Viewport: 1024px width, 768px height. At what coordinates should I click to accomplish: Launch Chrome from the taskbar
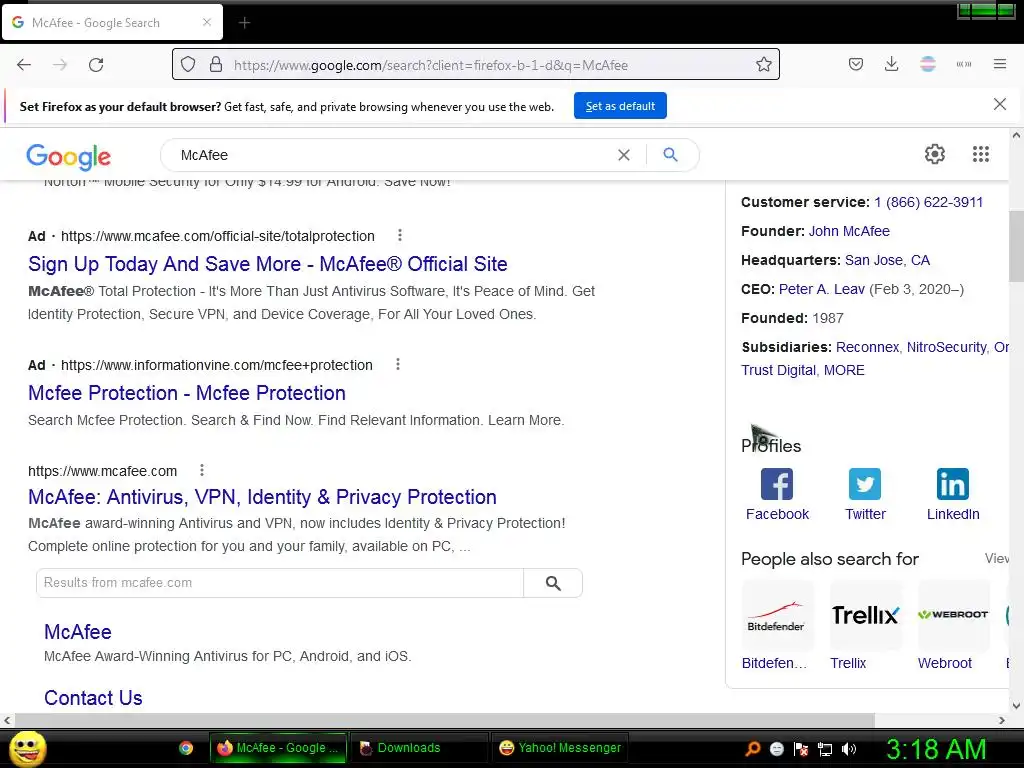coord(186,748)
